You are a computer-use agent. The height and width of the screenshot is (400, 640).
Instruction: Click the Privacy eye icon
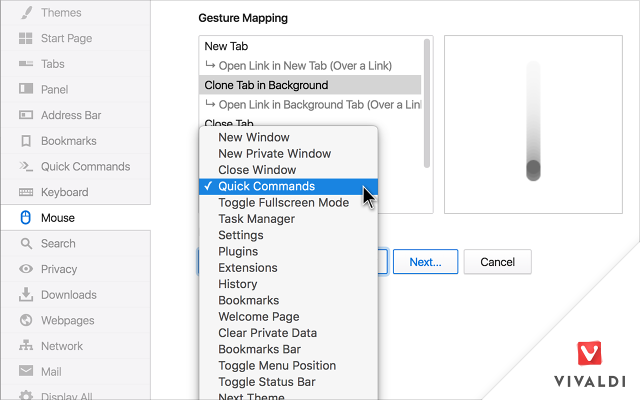click(x=26, y=269)
